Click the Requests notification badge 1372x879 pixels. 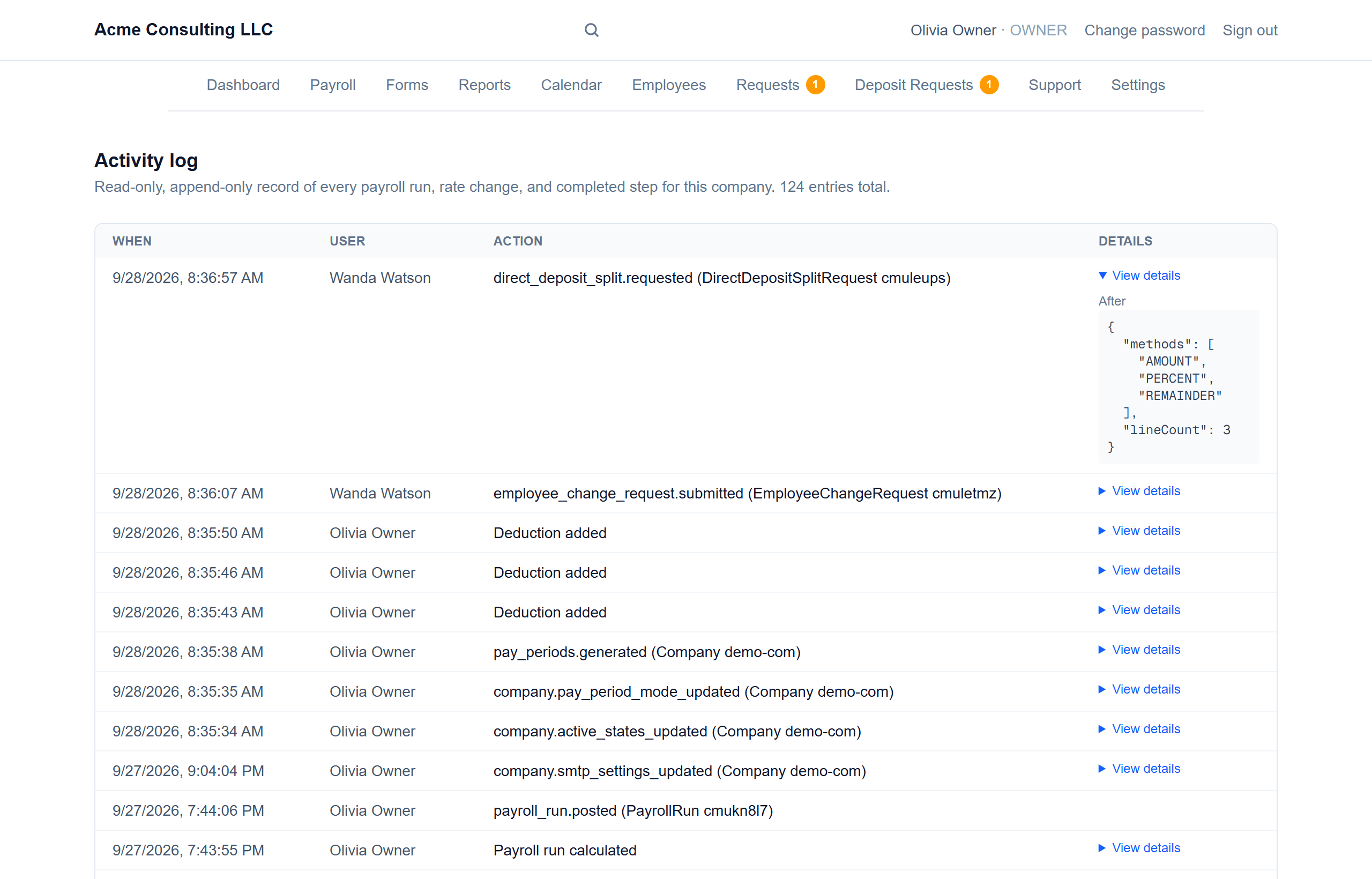pos(815,85)
